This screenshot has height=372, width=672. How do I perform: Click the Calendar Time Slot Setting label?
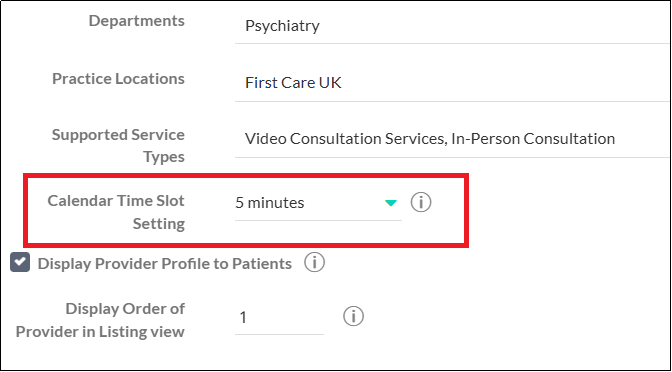pos(116,212)
